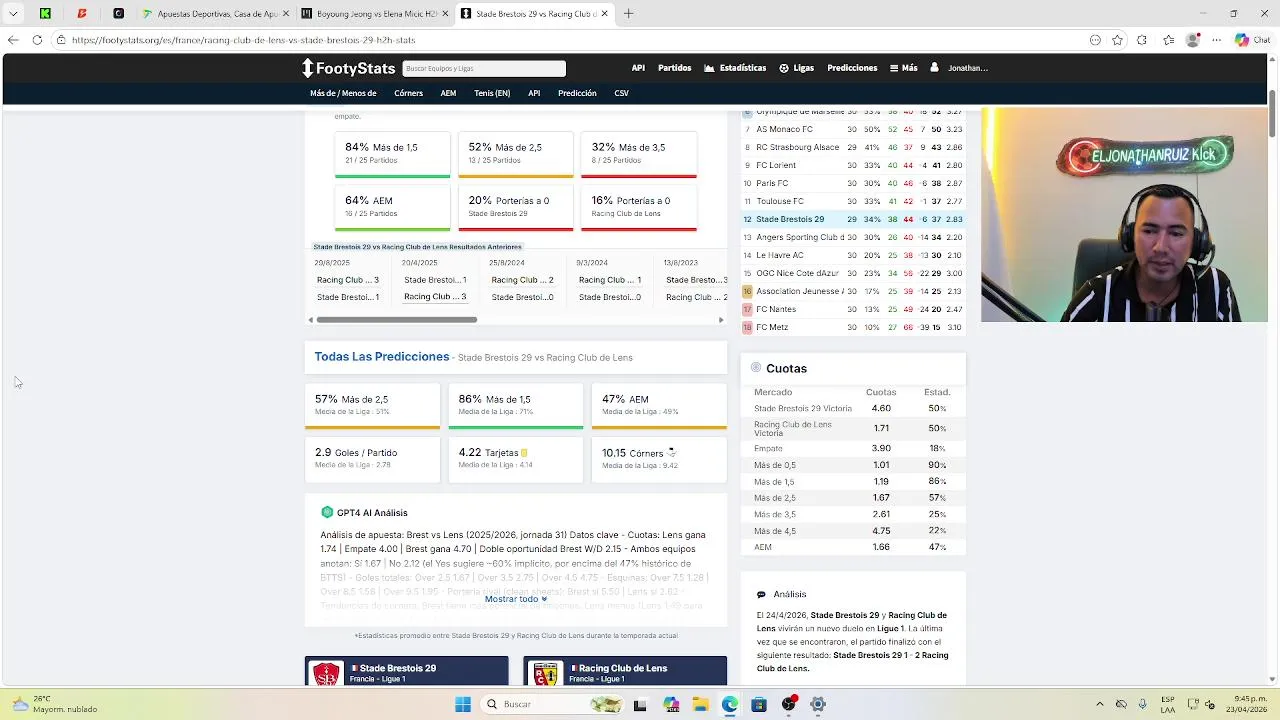Click the 57% Más de 2,5 prediction card
Viewport: 1280px width, 720px height.
click(x=372, y=405)
